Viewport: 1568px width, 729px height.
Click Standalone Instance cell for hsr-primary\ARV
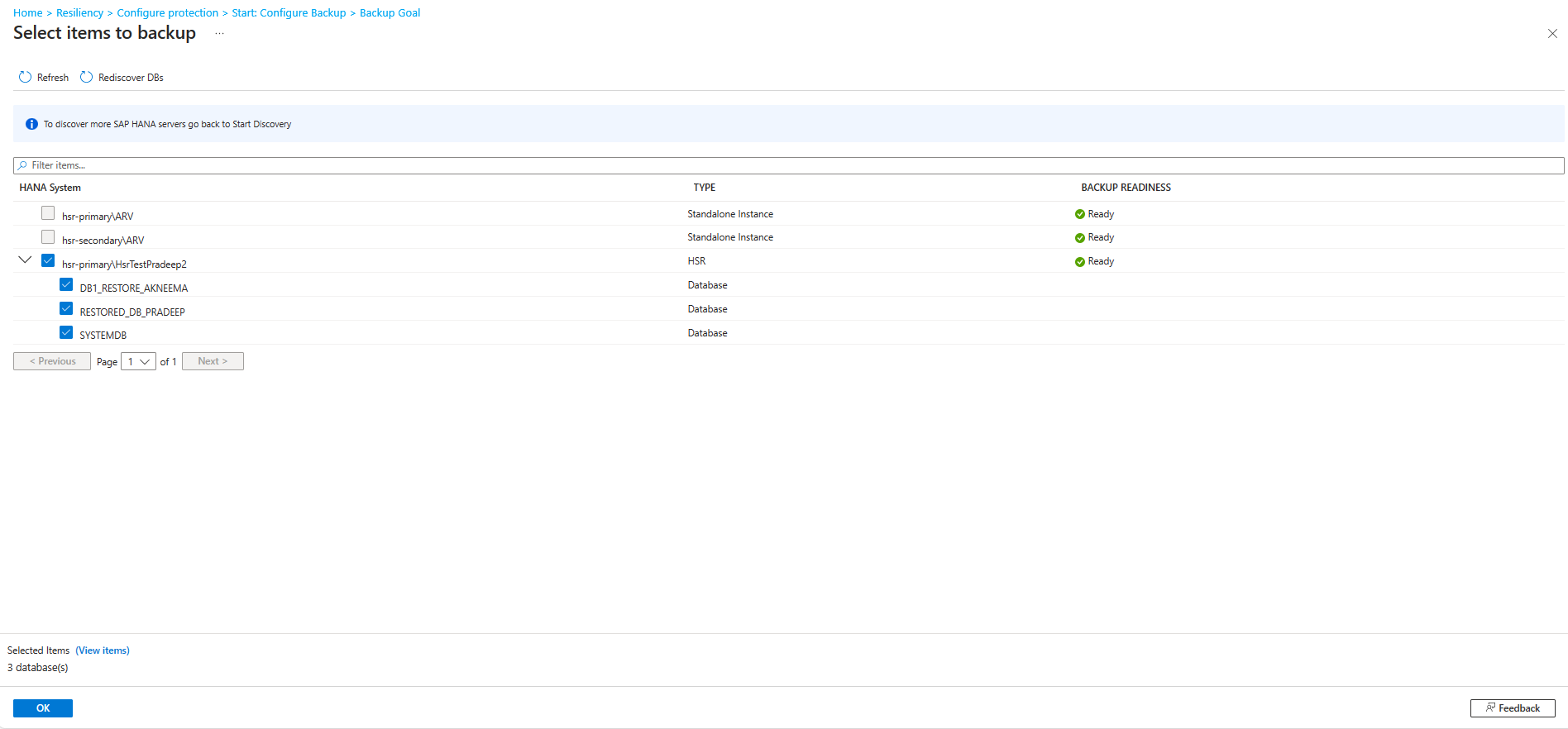click(x=730, y=214)
